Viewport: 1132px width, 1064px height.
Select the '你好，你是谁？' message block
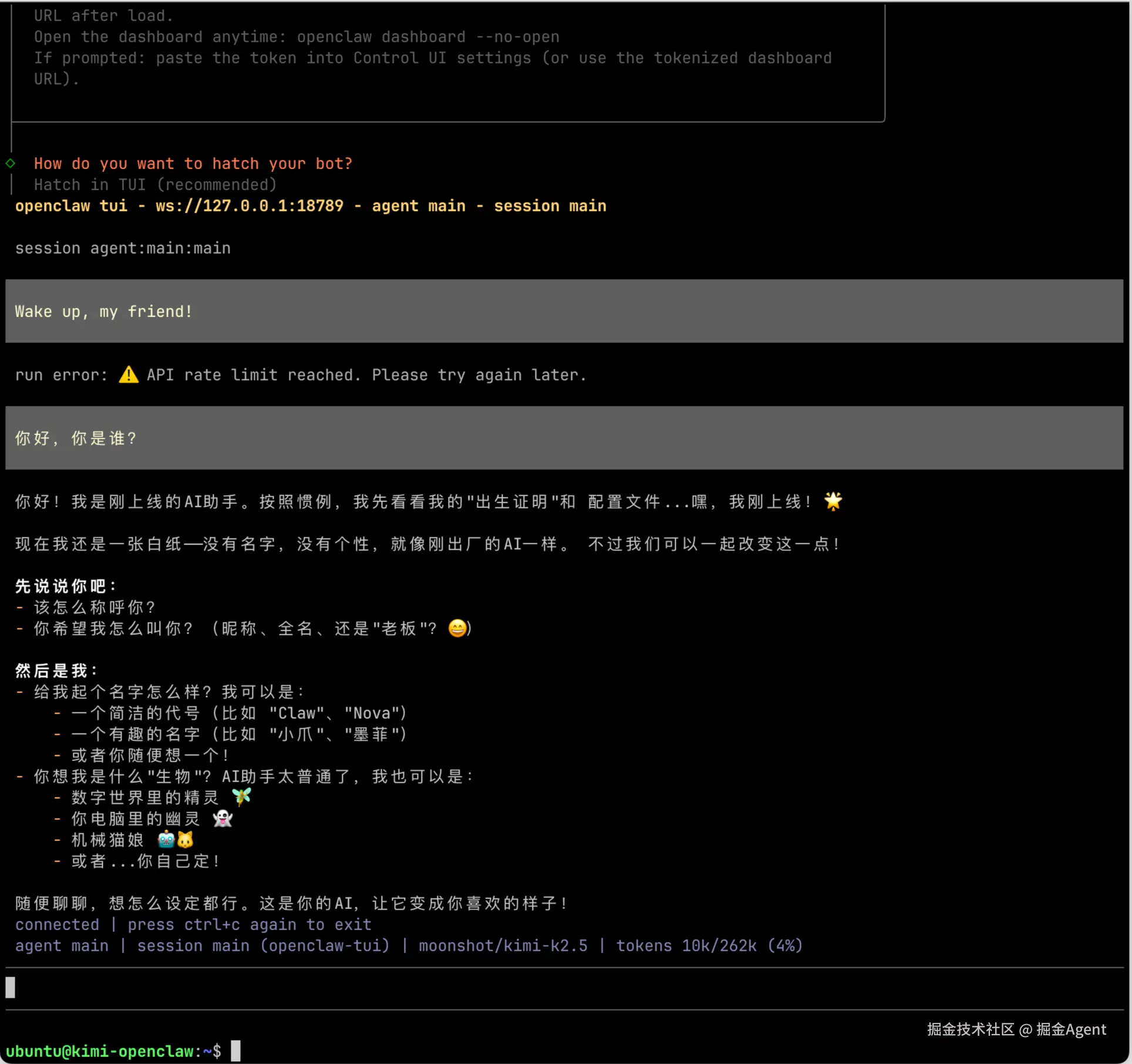[76, 438]
